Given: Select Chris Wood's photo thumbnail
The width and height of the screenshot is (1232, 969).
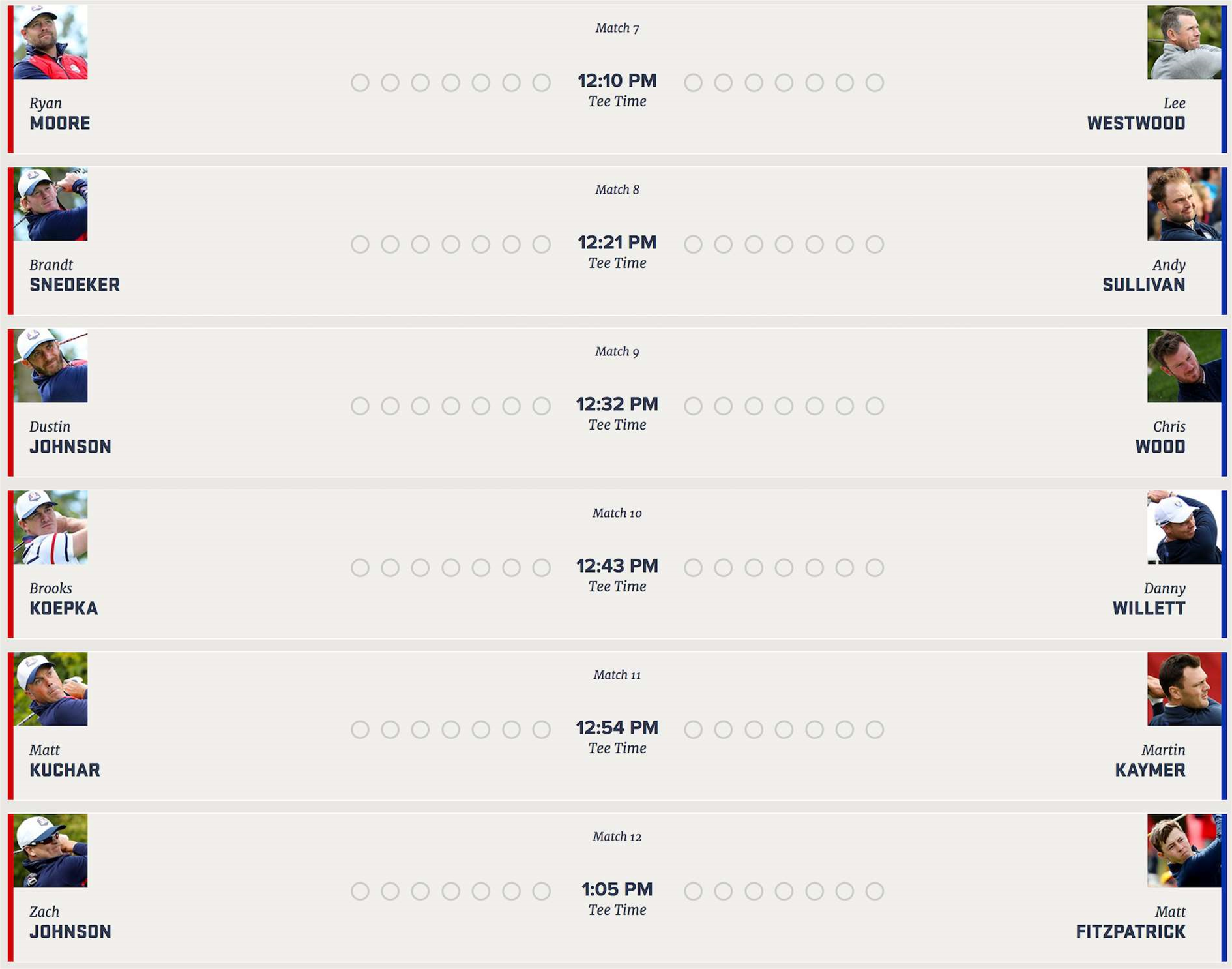Looking at the screenshot, I should click(1184, 366).
